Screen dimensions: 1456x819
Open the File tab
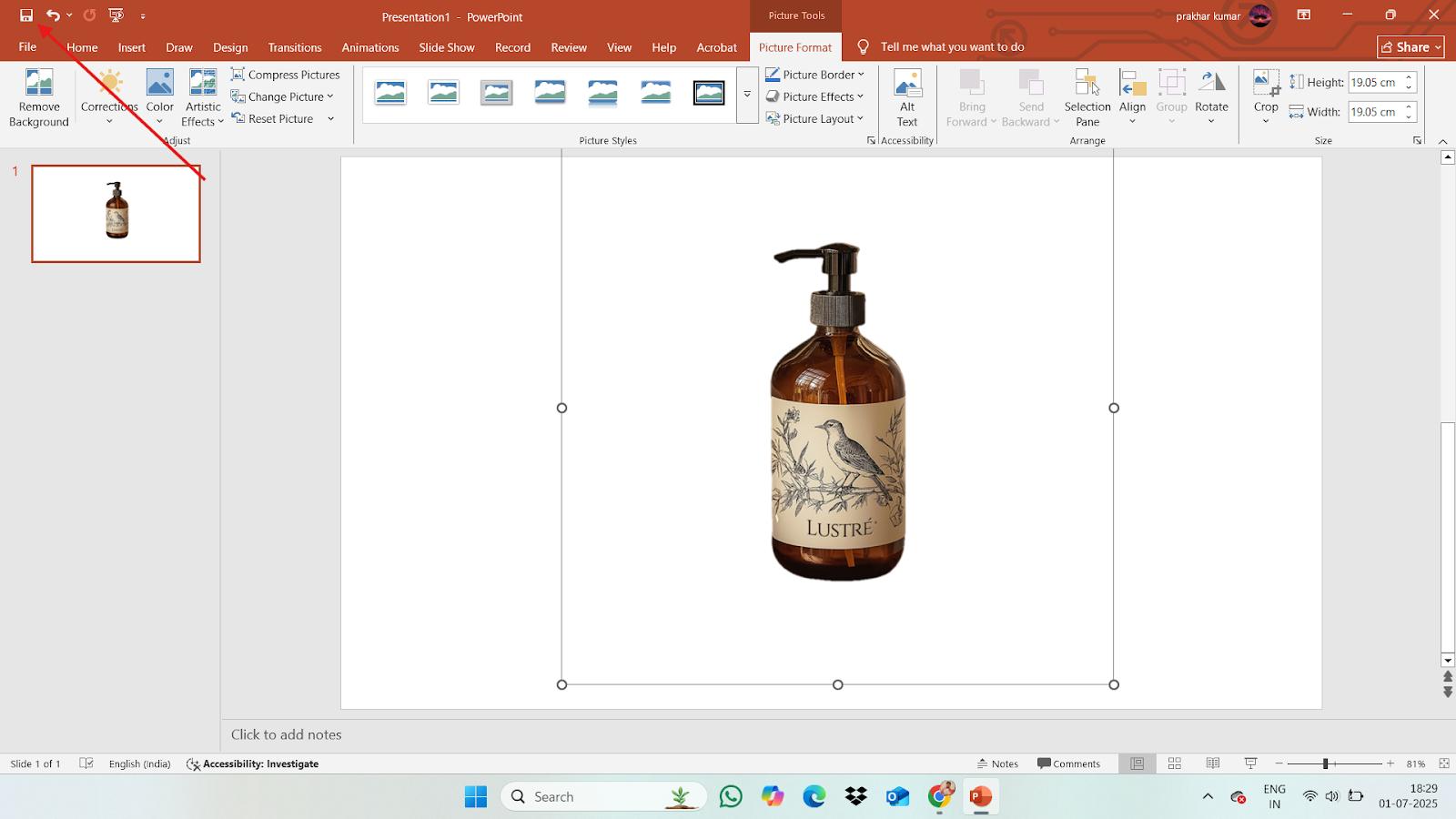[27, 47]
